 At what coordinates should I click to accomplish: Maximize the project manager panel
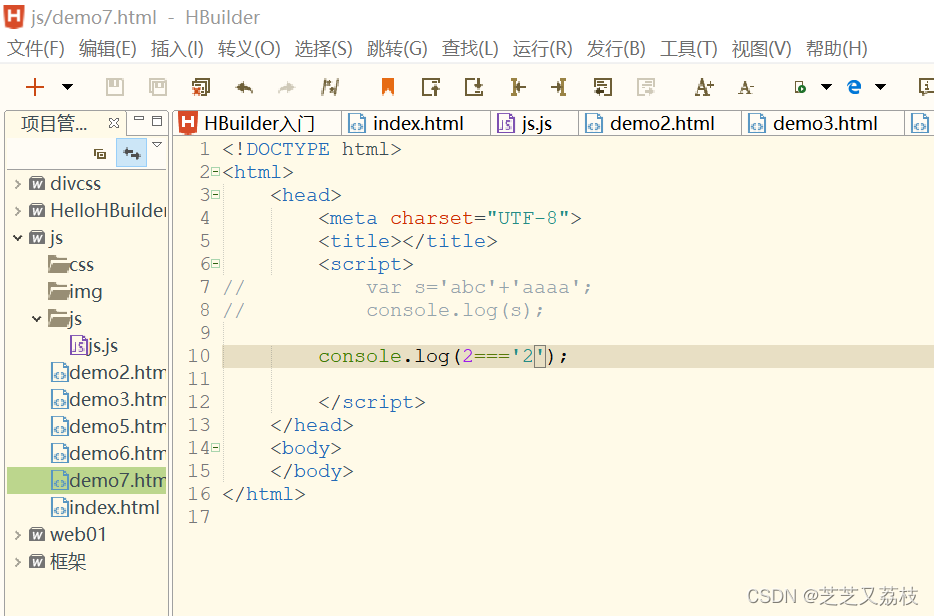pyautogui.click(x=157, y=121)
